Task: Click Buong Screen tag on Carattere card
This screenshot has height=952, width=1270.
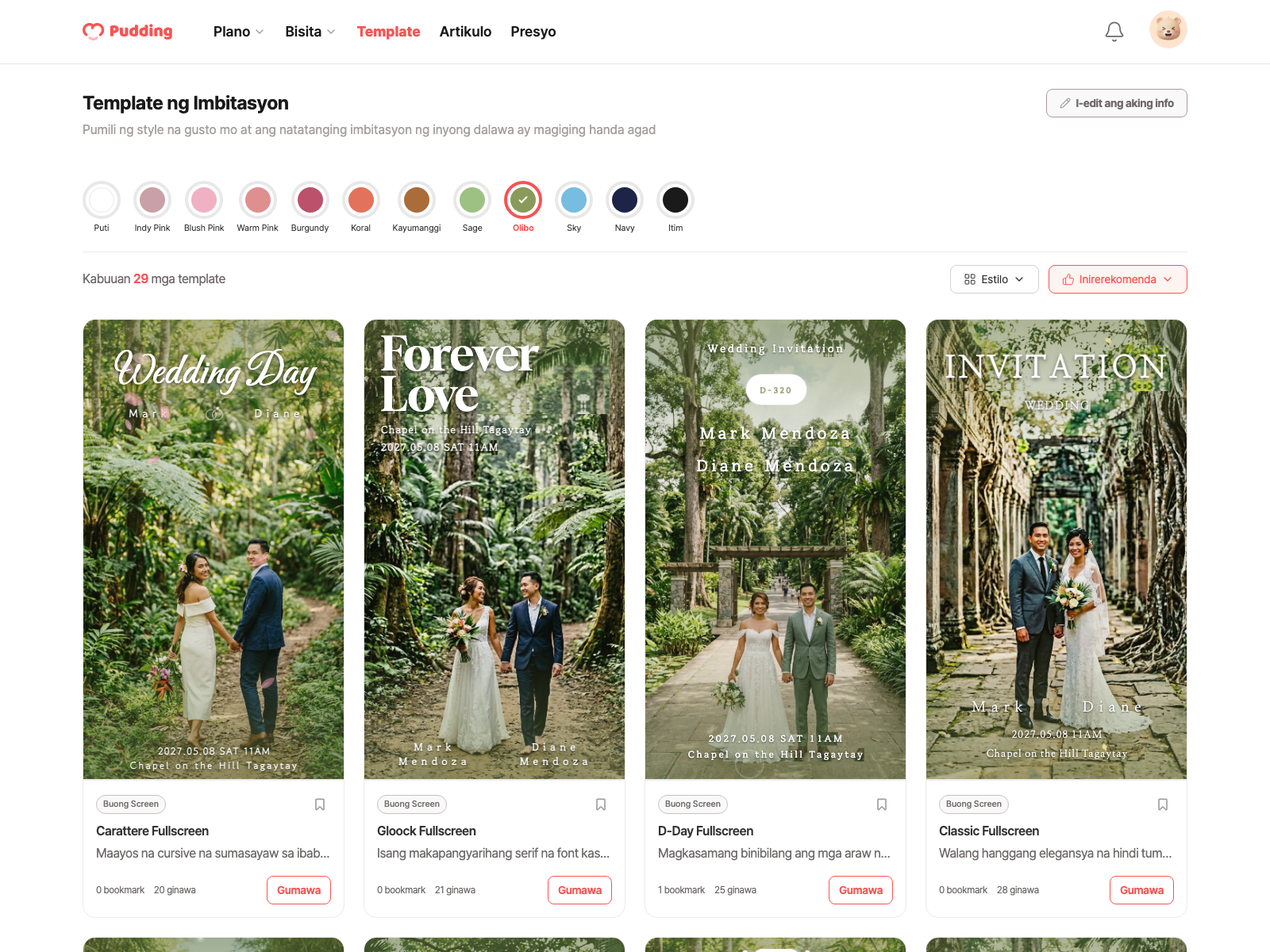Action: 131,804
